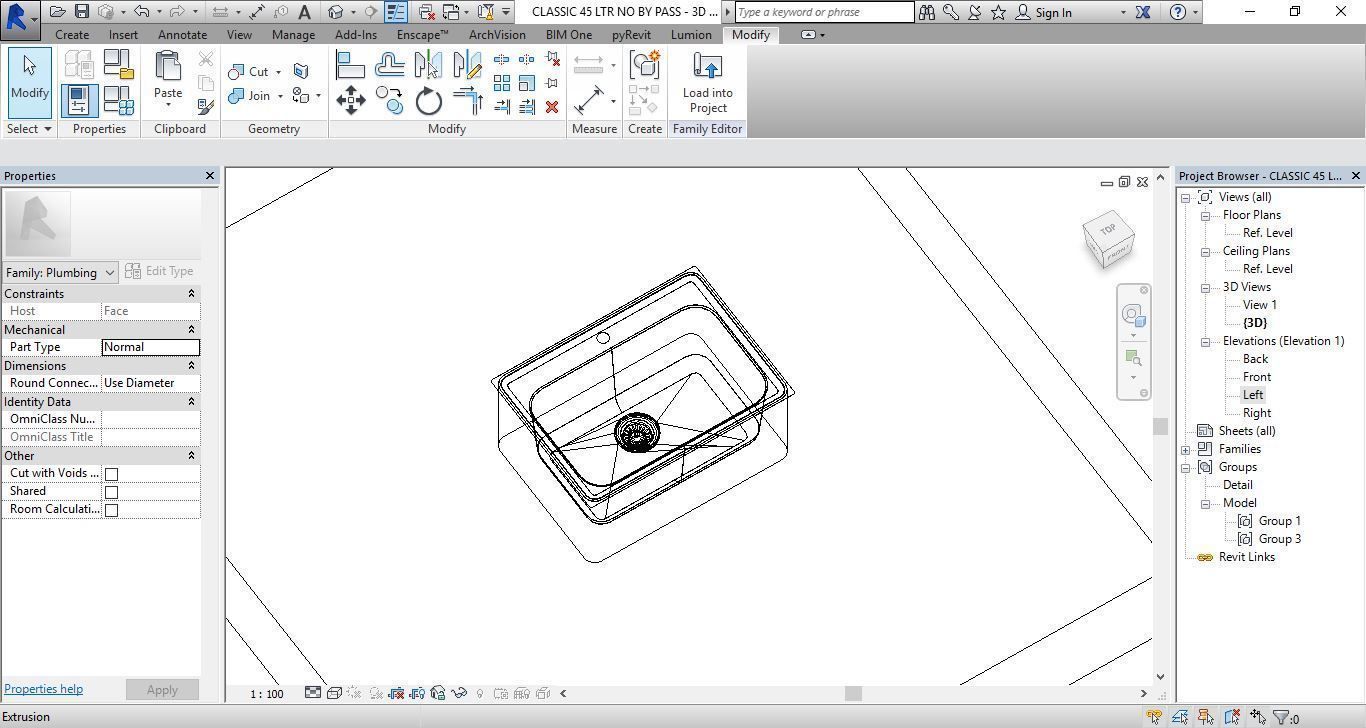The height and width of the screenshot is (728, 1366).
Task: Click the Array tool icon
Action: tap(502, 83)
